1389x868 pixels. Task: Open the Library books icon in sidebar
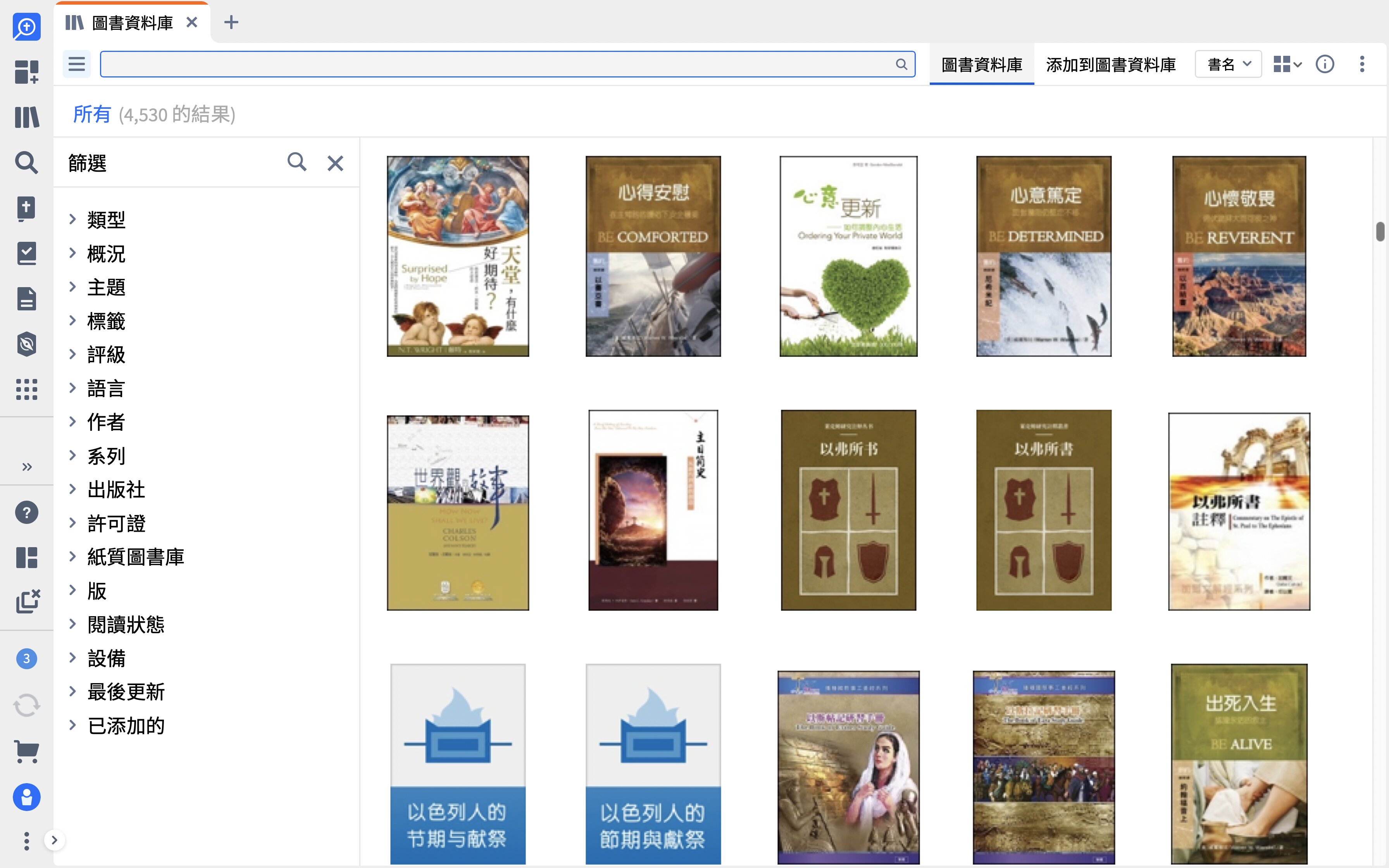(26, 117)
